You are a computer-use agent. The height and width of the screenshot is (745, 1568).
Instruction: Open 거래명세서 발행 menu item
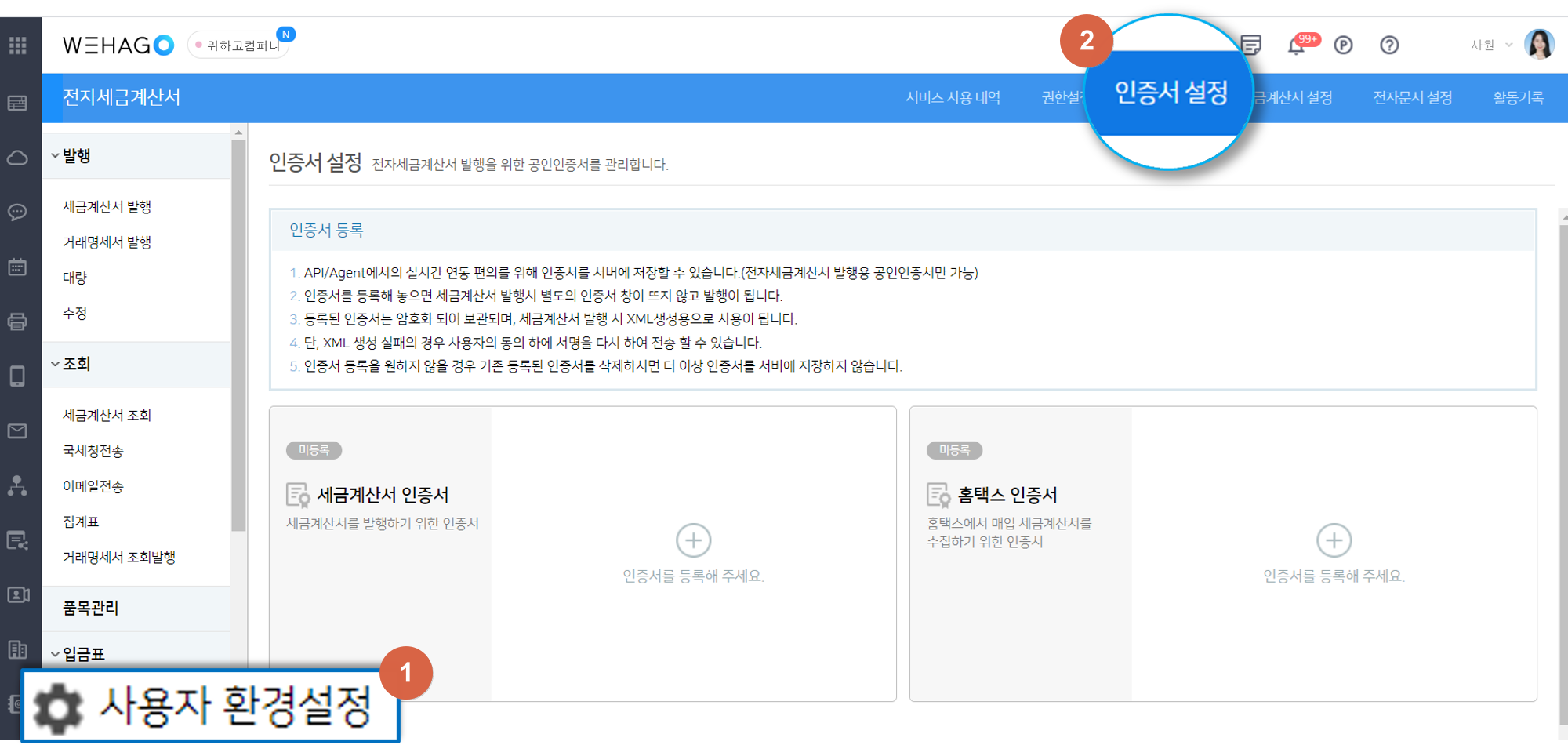coord(107,242)
